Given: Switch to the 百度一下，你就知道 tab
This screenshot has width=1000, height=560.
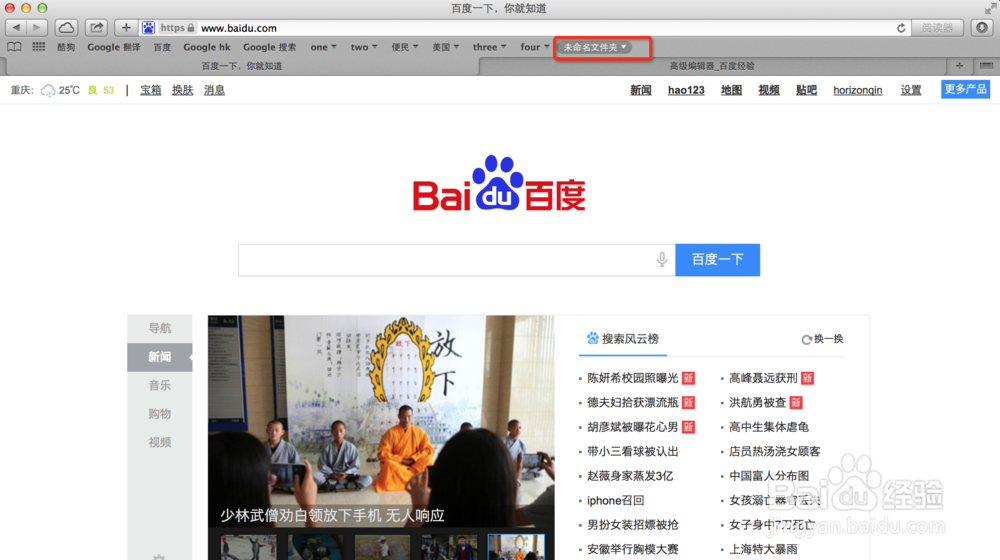Looking at the screenshot, I should pos(242,66).
